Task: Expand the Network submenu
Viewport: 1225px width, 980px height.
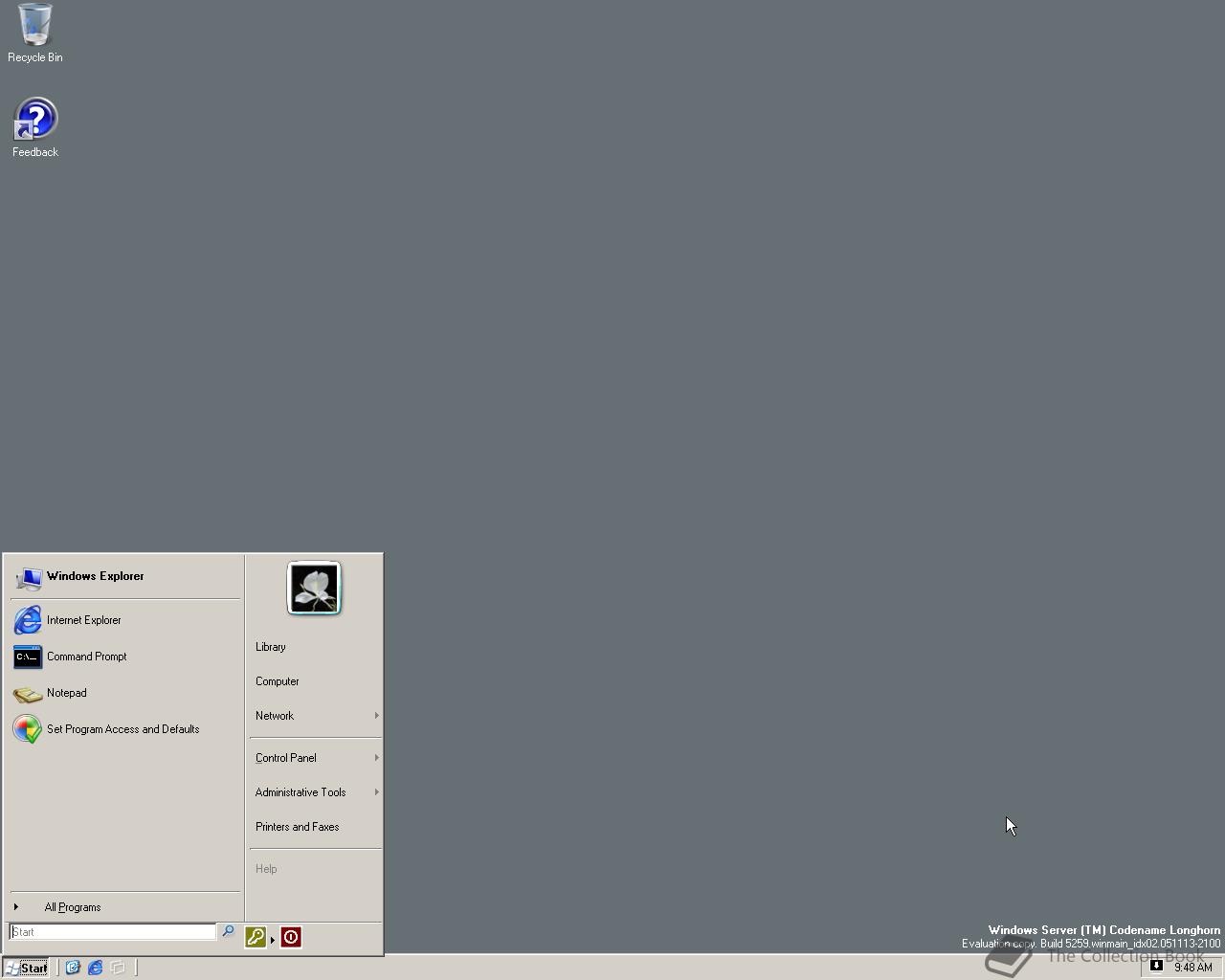Action: click(x=315, y=716)
